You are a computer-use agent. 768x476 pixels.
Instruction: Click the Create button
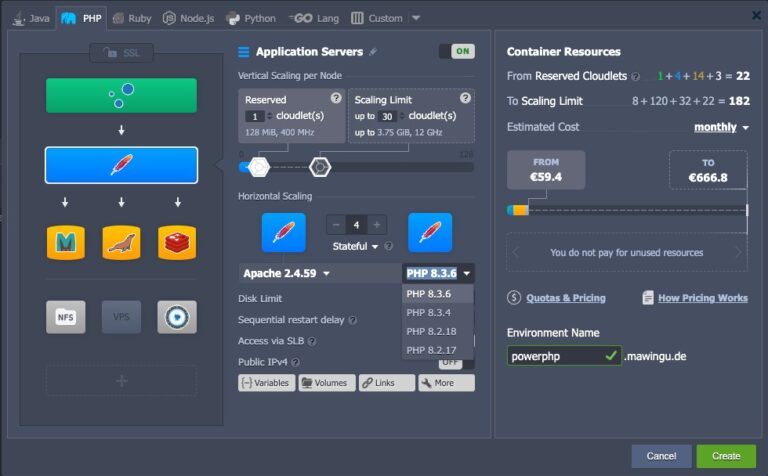pyautogui.click(x=725, y=456)
